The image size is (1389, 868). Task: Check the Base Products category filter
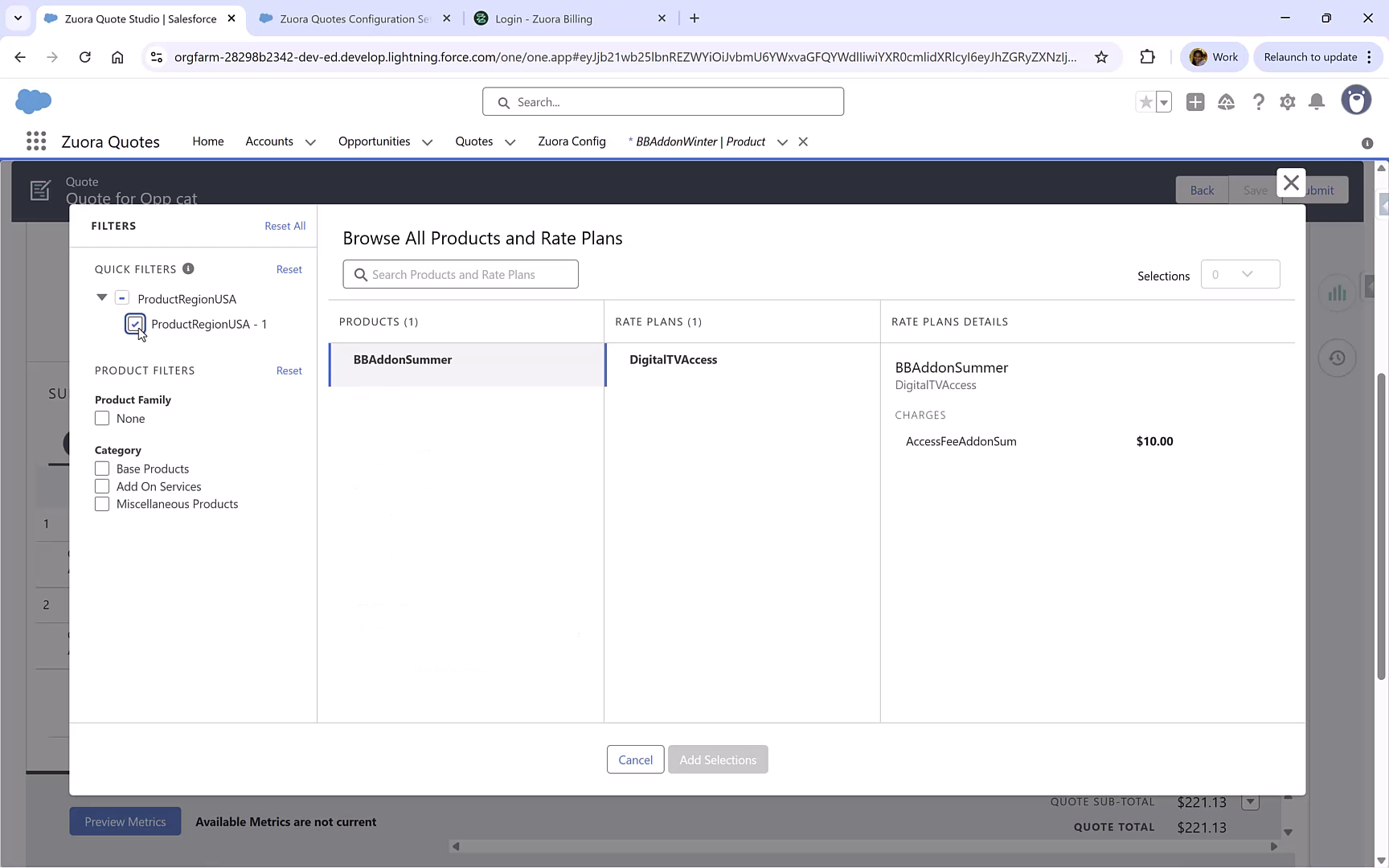[x=102, y=468]
